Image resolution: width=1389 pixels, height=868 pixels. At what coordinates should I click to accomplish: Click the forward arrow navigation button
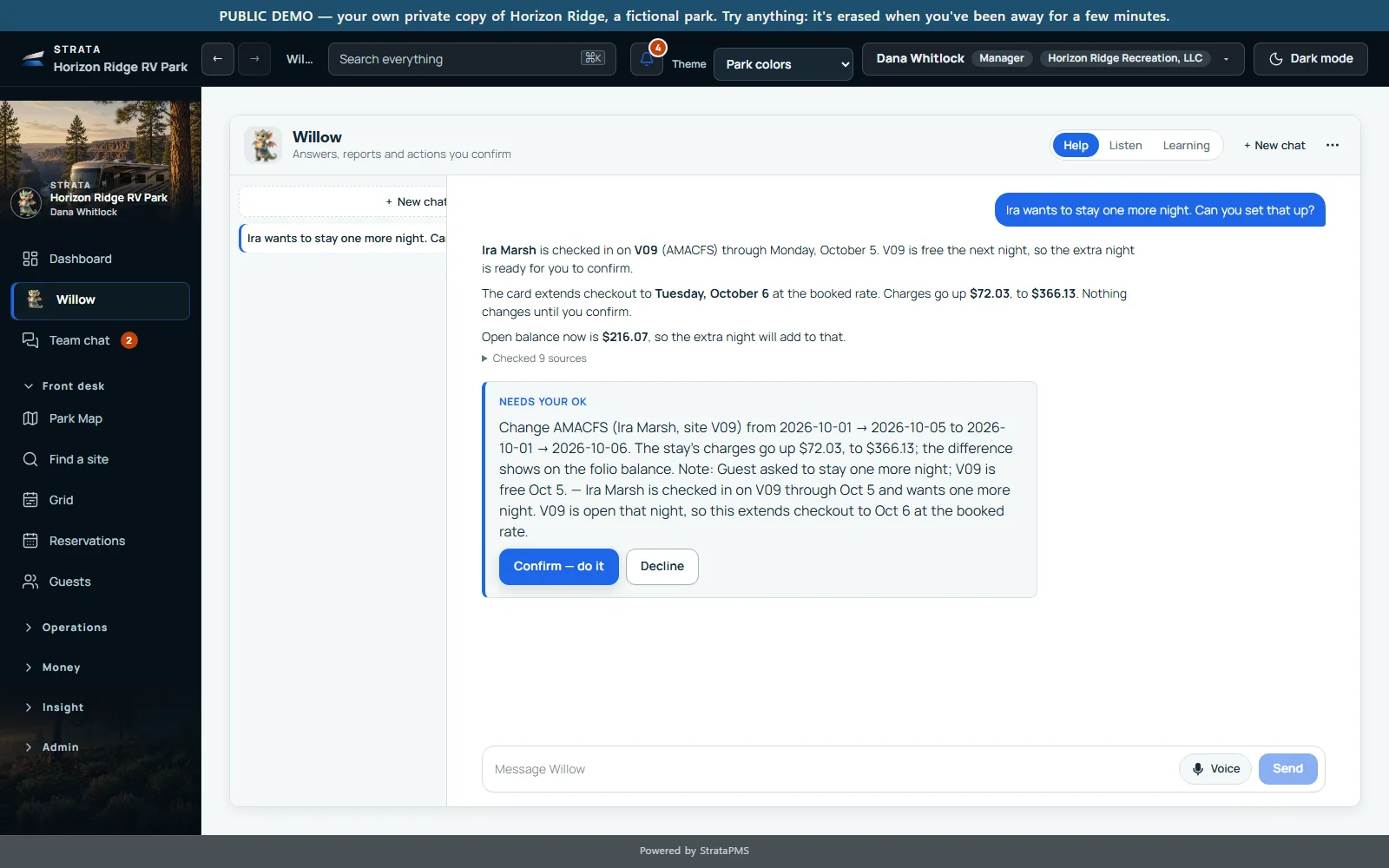point(254,59)
